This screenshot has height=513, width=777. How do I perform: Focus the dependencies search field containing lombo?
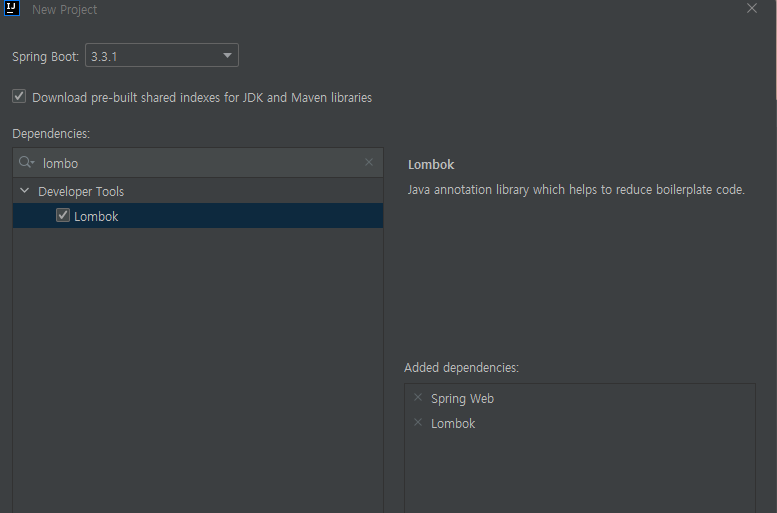click(x=198, y=163)
